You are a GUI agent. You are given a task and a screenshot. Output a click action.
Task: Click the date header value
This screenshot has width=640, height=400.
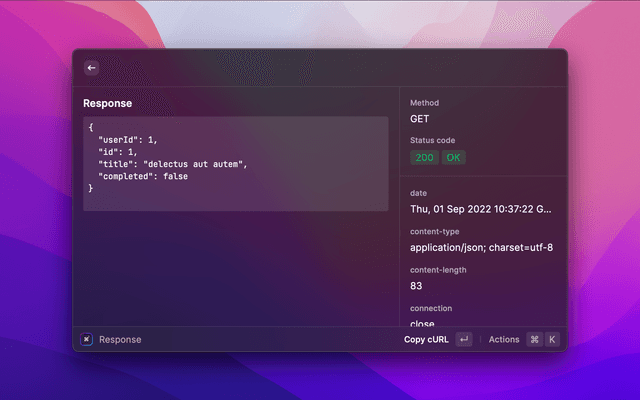[480, 209]
